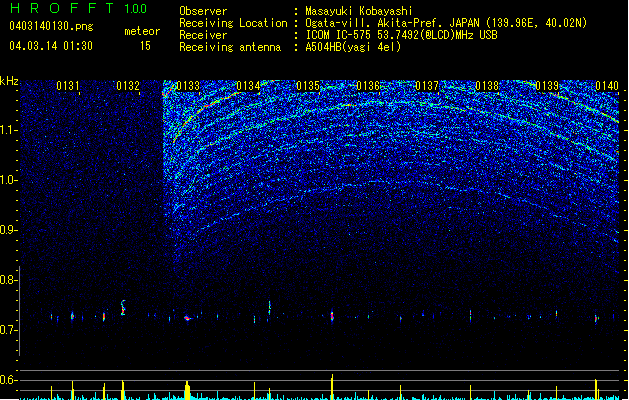
Task: Click the Observer label
Action: pos(203,11)
